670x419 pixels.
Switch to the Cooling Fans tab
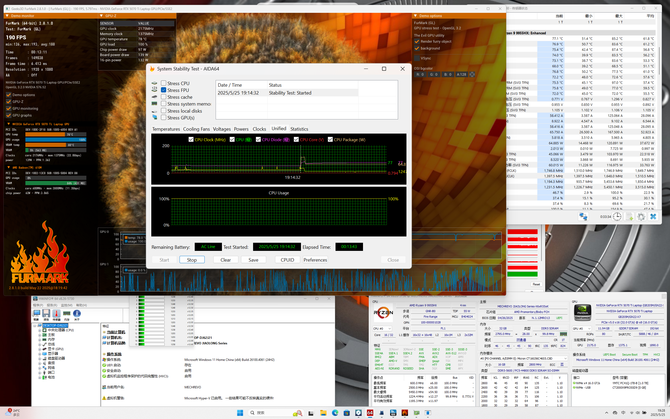pyautogui.click(x=197, y=129)
